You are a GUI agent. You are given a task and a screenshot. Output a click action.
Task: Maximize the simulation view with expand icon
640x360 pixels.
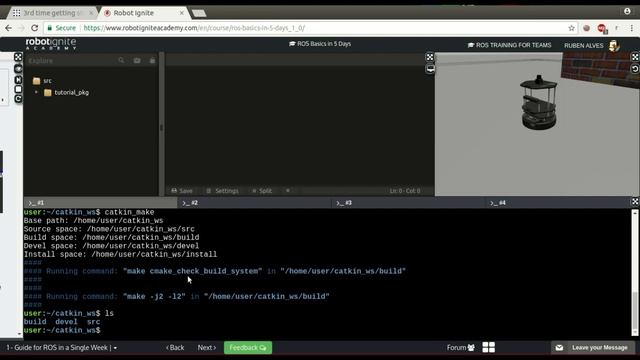pos(635,57)
